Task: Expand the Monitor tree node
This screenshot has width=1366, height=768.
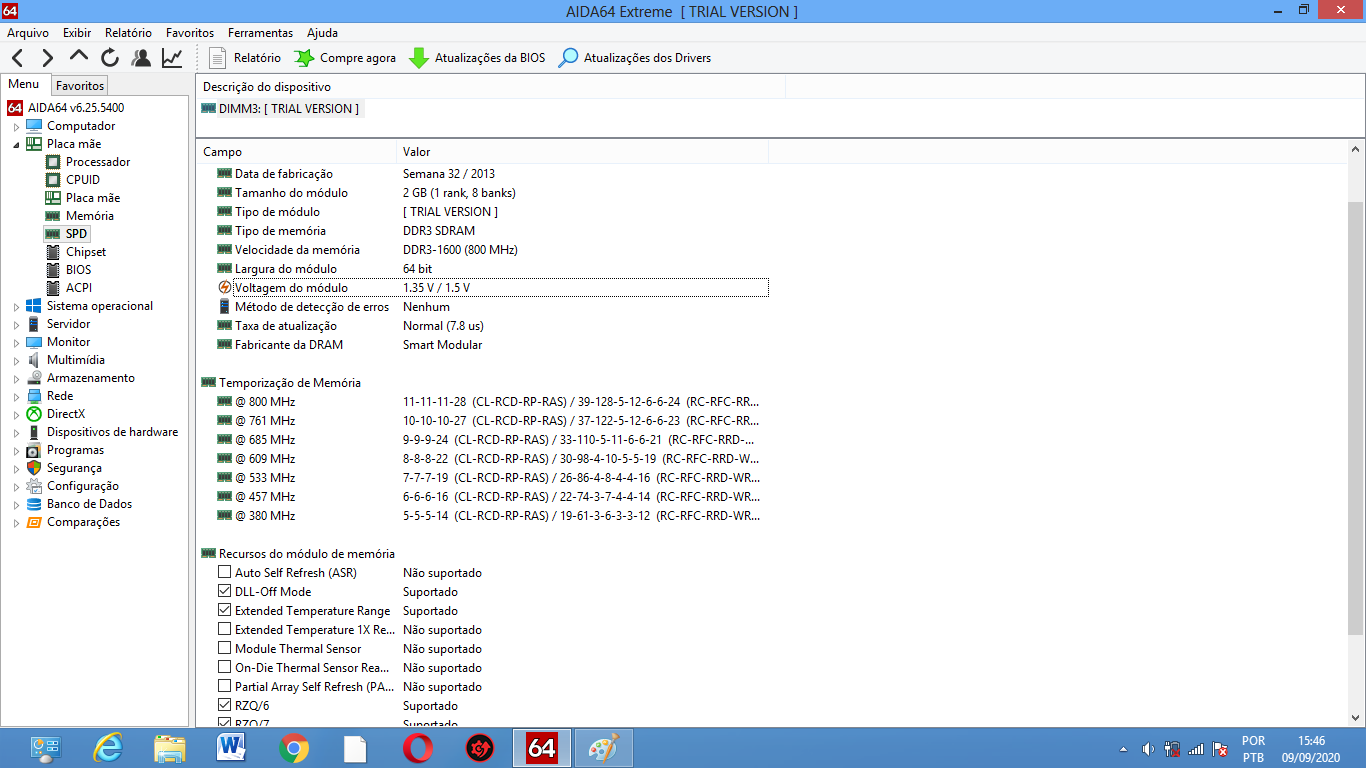Action: click(16, 343)
